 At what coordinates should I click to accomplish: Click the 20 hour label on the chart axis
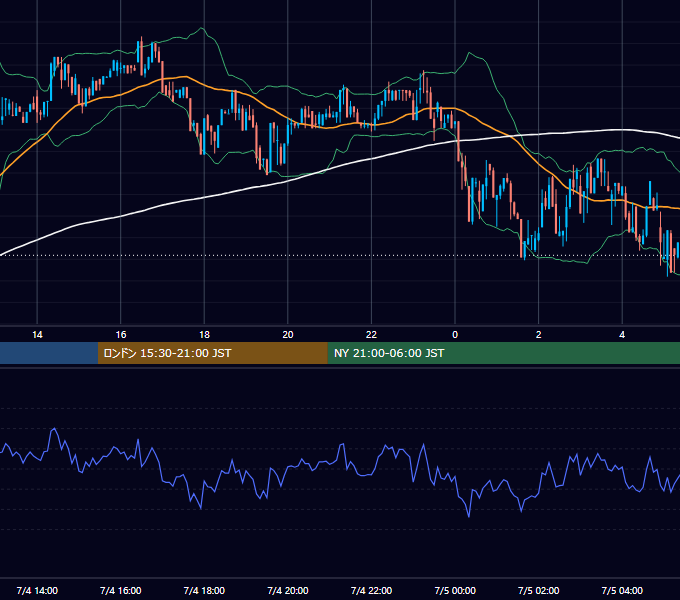pyautogui.click(x=288, y=335)
